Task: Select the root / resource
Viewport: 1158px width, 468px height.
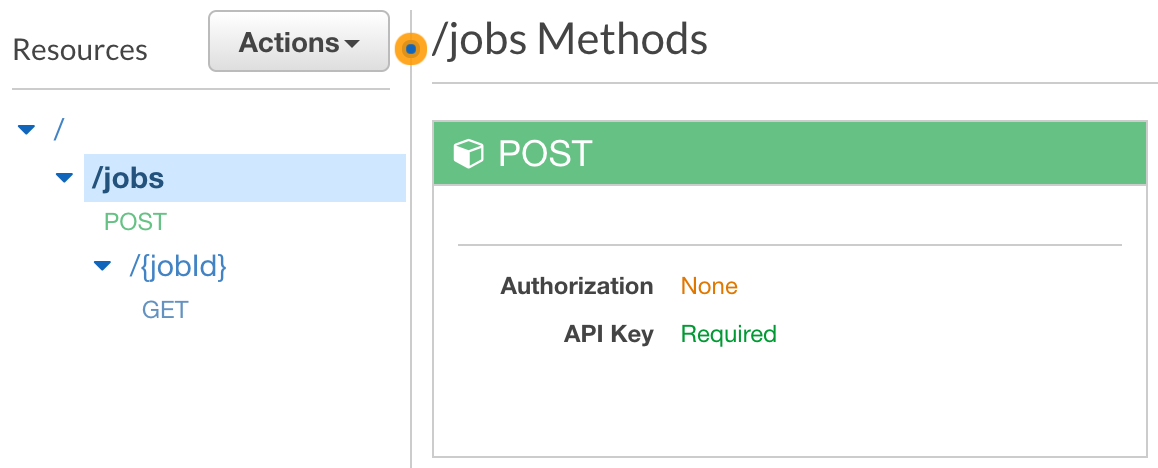Action: (x=59, y=128)
